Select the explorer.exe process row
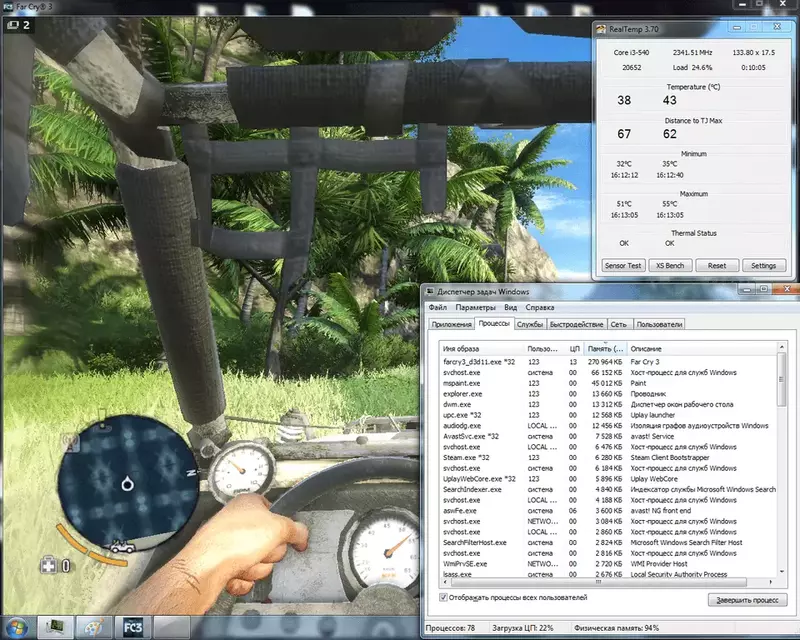This screenshot has width=800, height=640. 608,394
